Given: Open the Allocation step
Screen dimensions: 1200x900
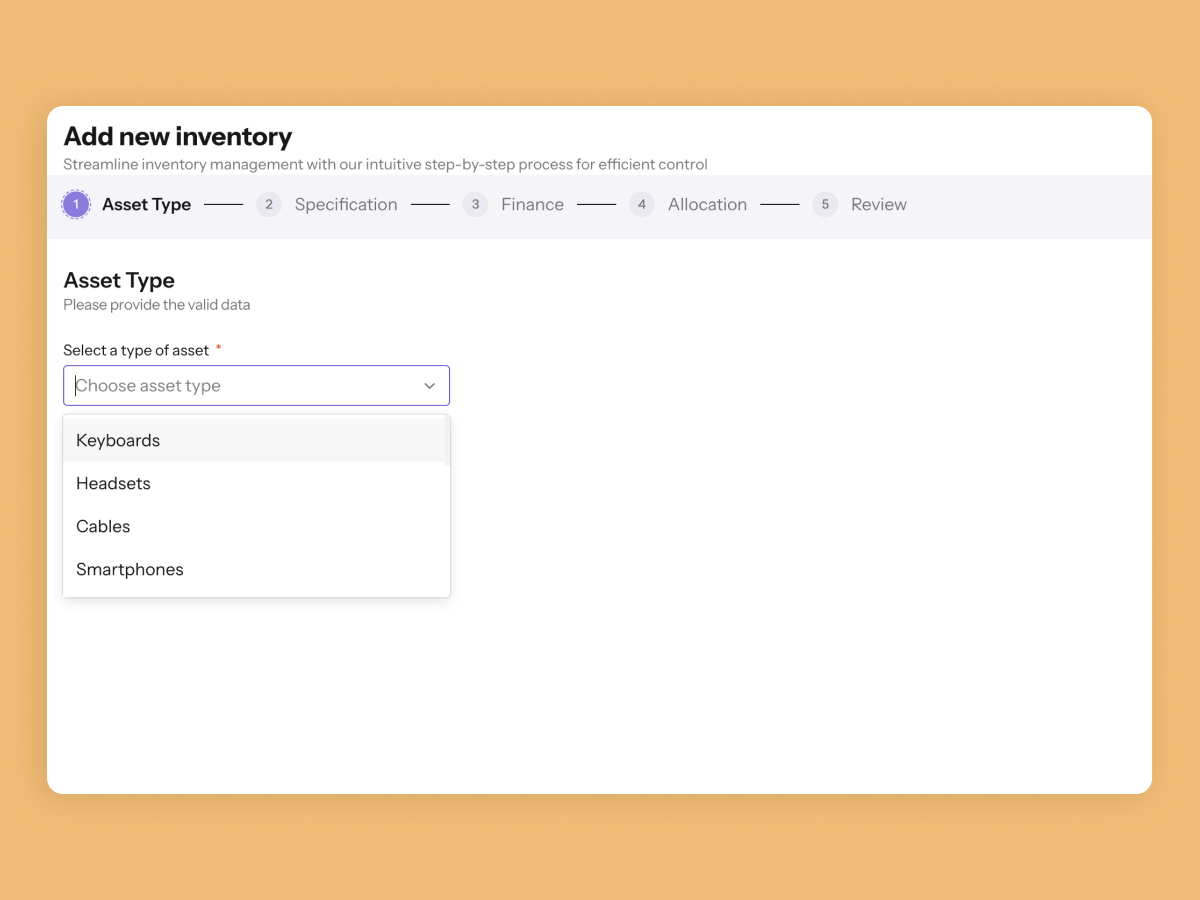Looking at the screenshot, I should [x=707, y=205].
